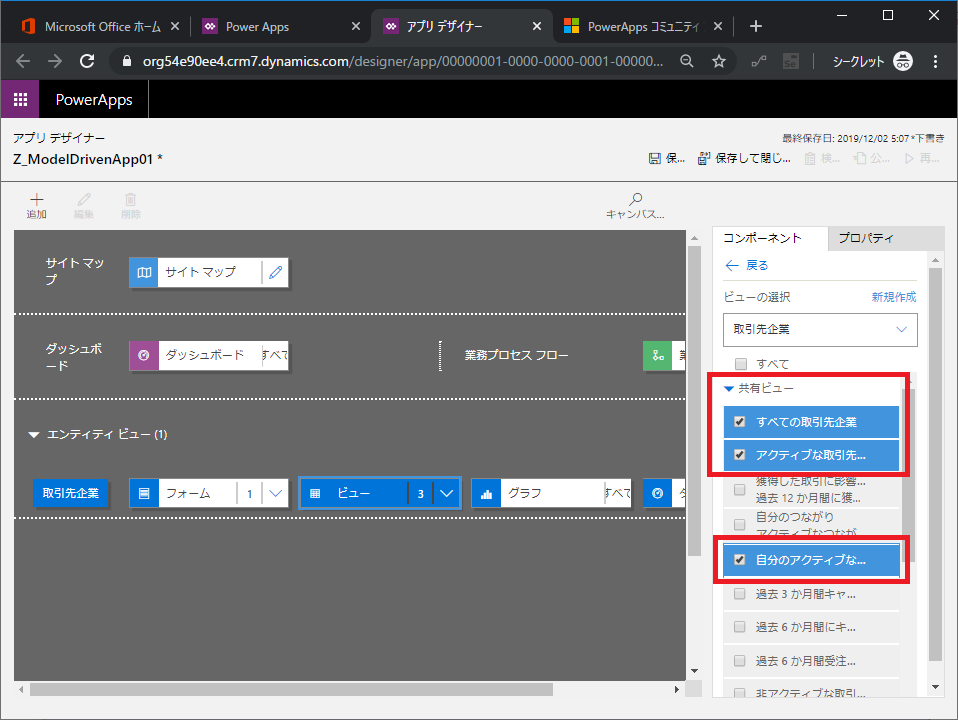The height and width of the screenshot is (720, 958).
Task: Click the blue 取引先企業 entity button
Action: 70,493
